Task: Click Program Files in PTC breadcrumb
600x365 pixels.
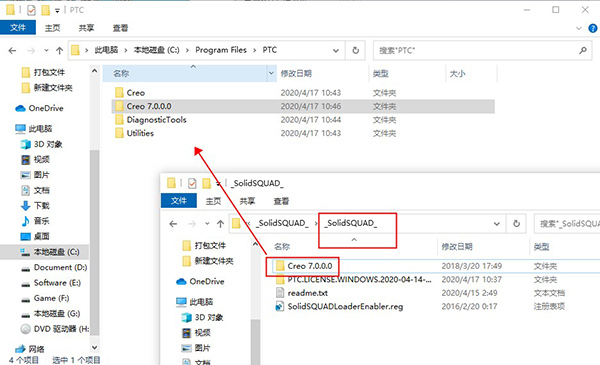Action: click(221, 50)
